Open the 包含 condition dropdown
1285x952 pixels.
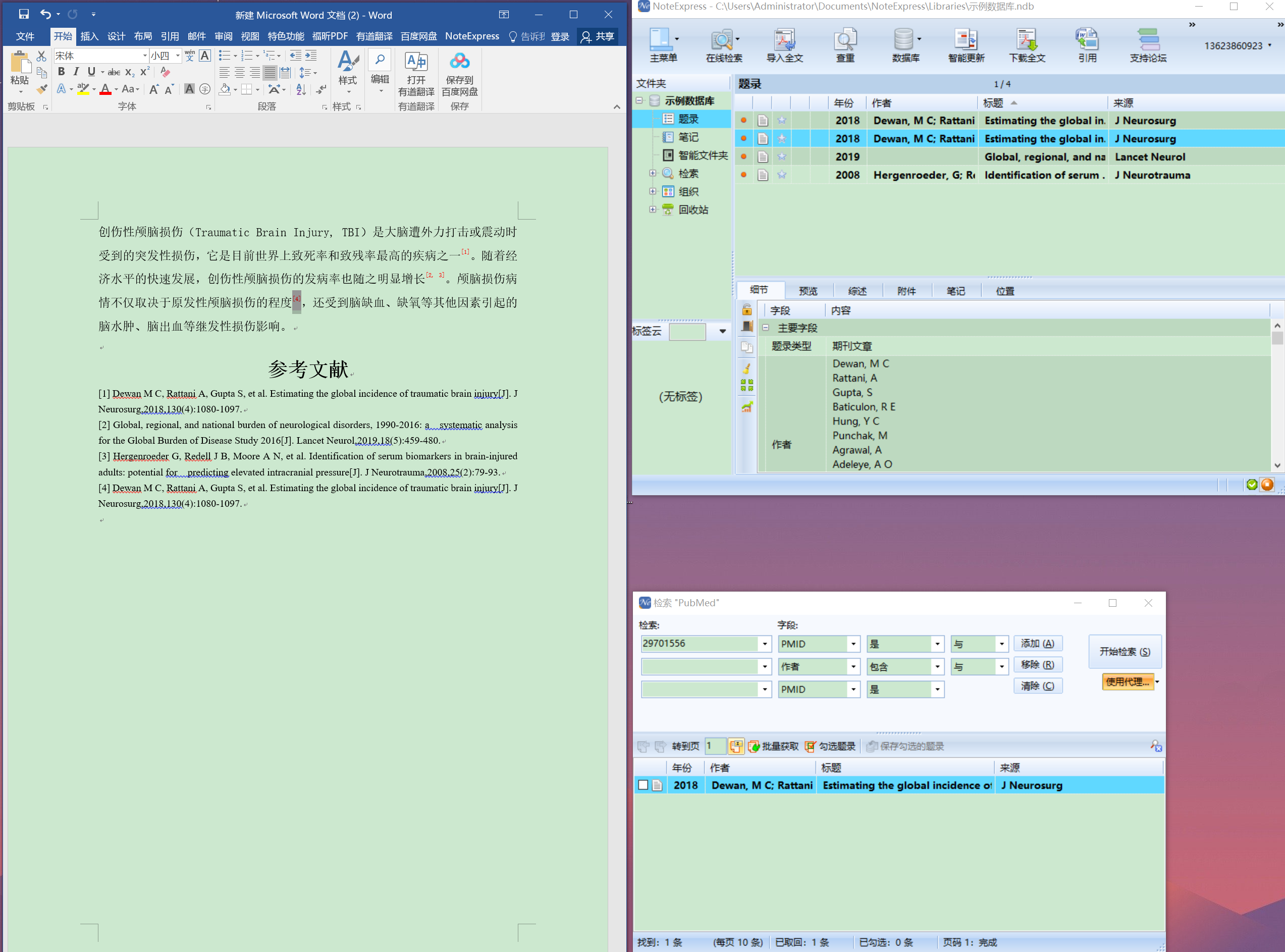coord(938,667)
